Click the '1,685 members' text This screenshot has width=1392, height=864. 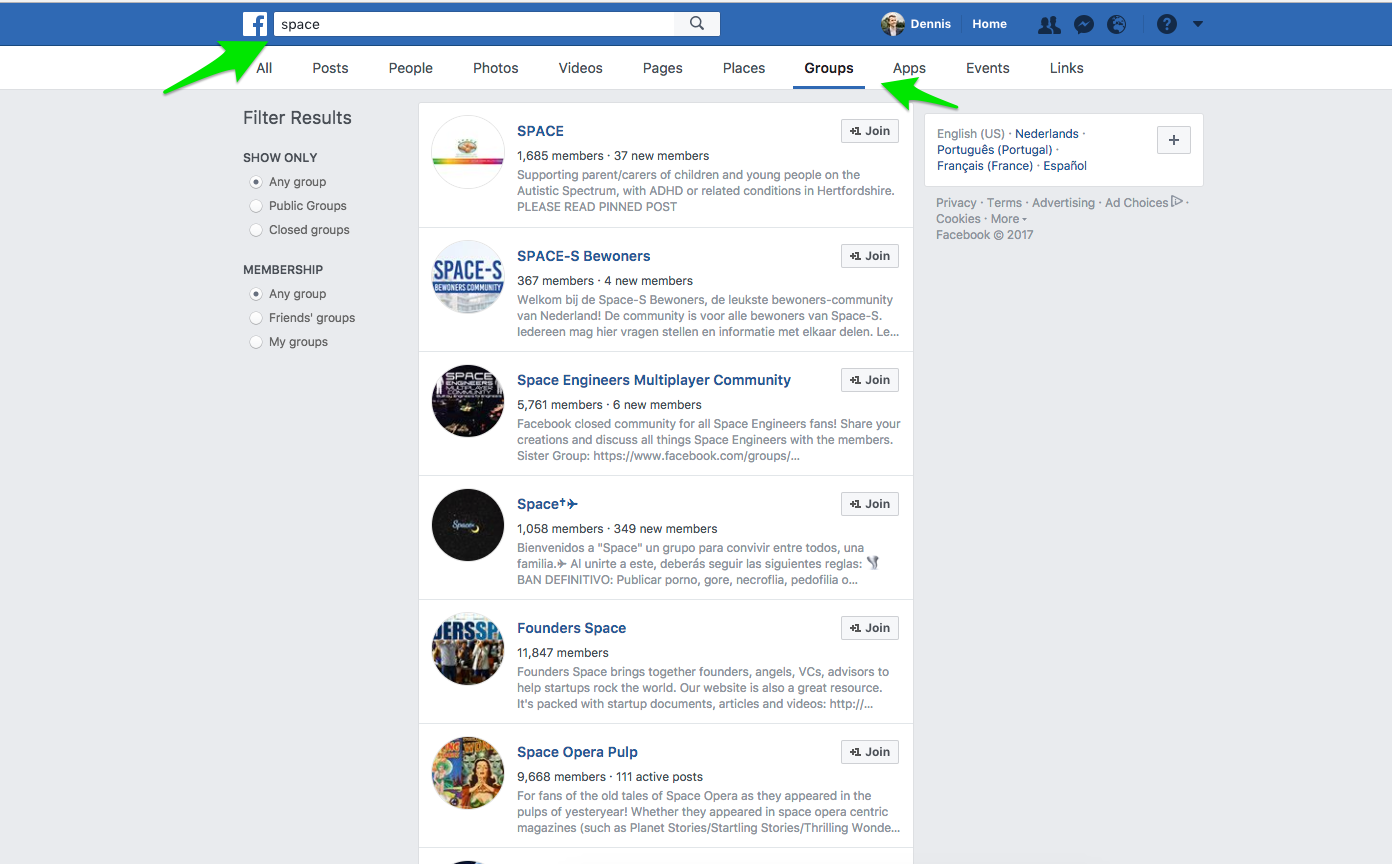(560, 156)
